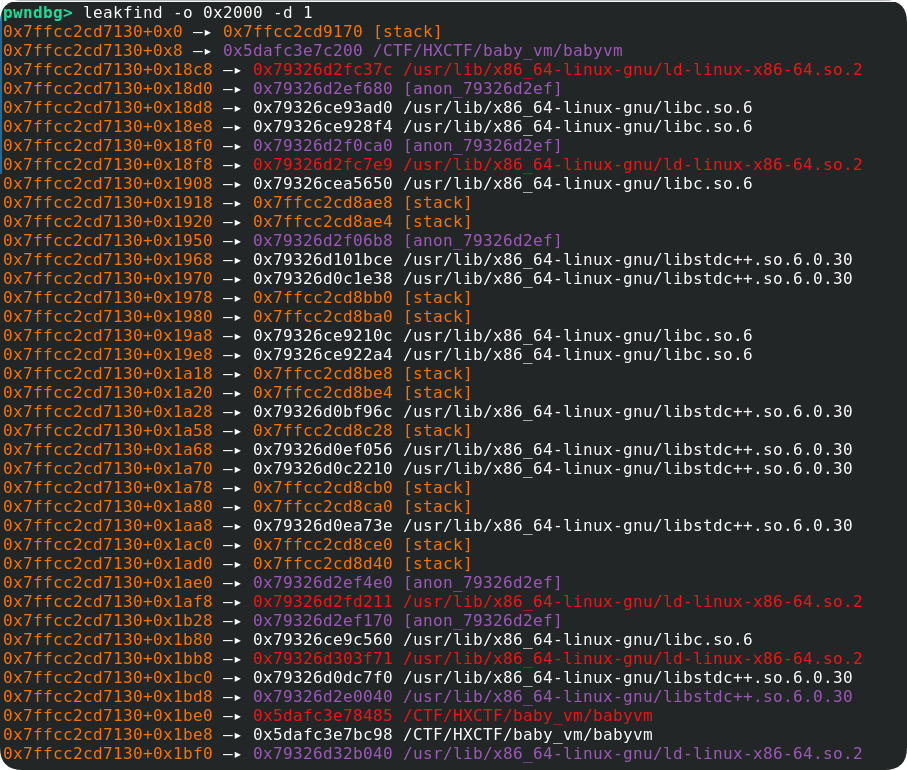Click anon address 0x79326d2f0ca0
Image resolution: width=907 pixels, height=770 pixels.
323,145
